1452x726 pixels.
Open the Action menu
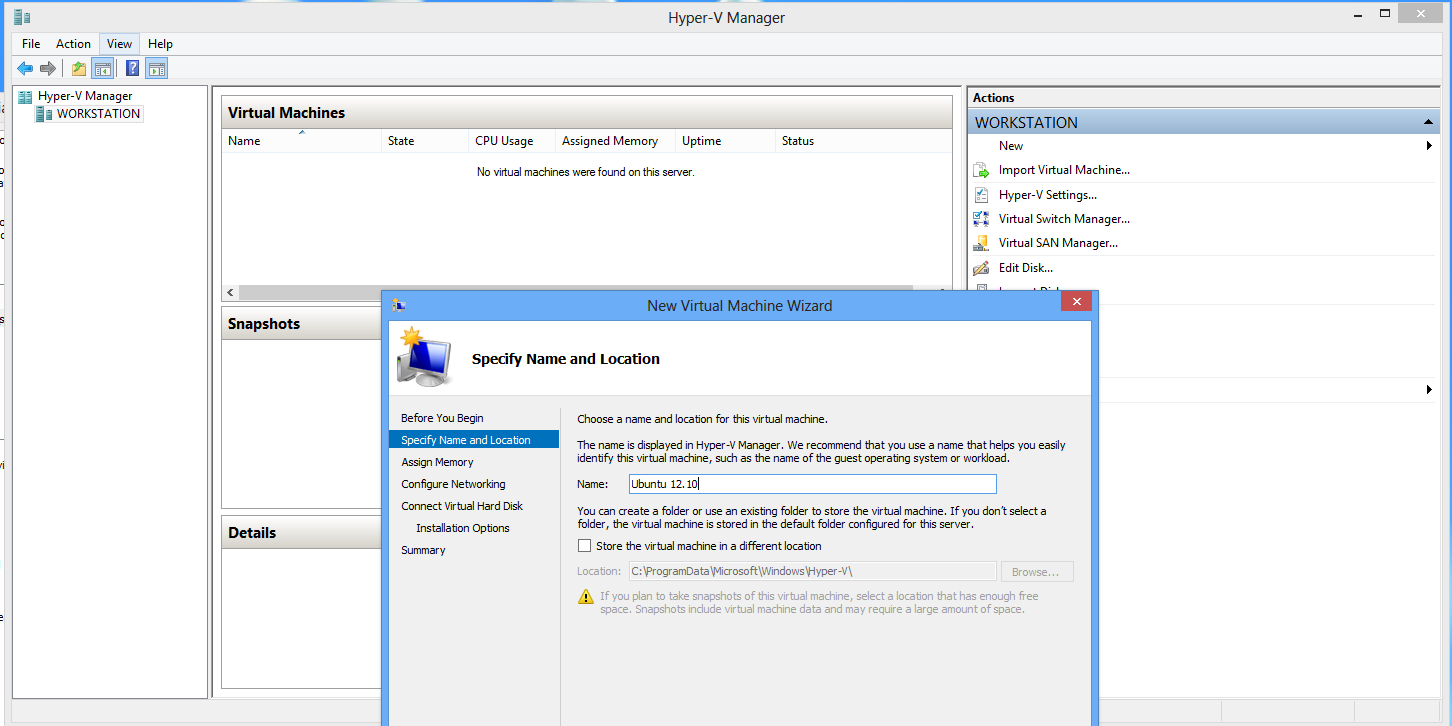pos(73,44)
